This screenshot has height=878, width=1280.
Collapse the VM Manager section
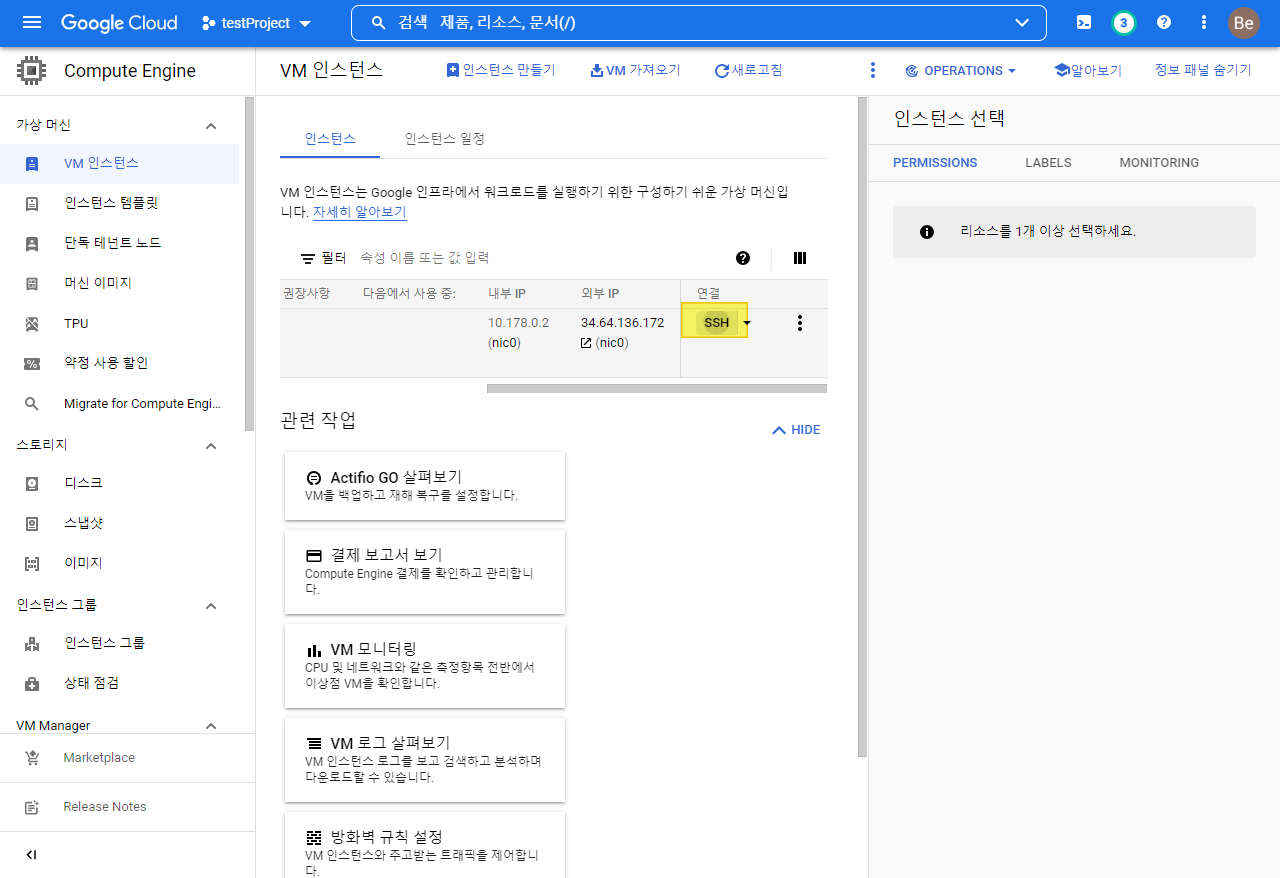[x=211, y=726]
